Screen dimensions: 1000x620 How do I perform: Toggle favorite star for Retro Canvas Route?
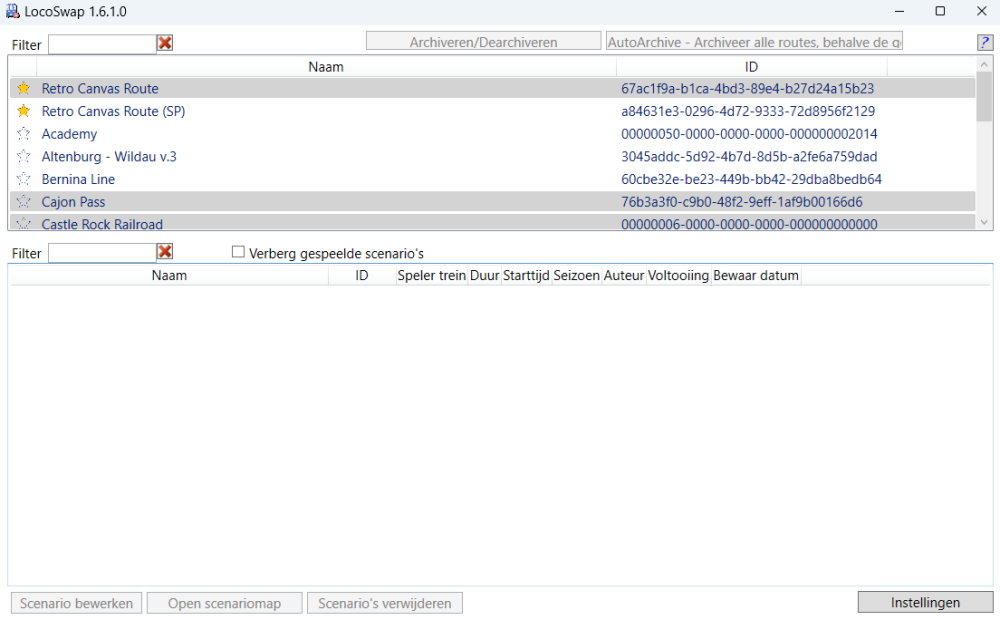[24, 89]
